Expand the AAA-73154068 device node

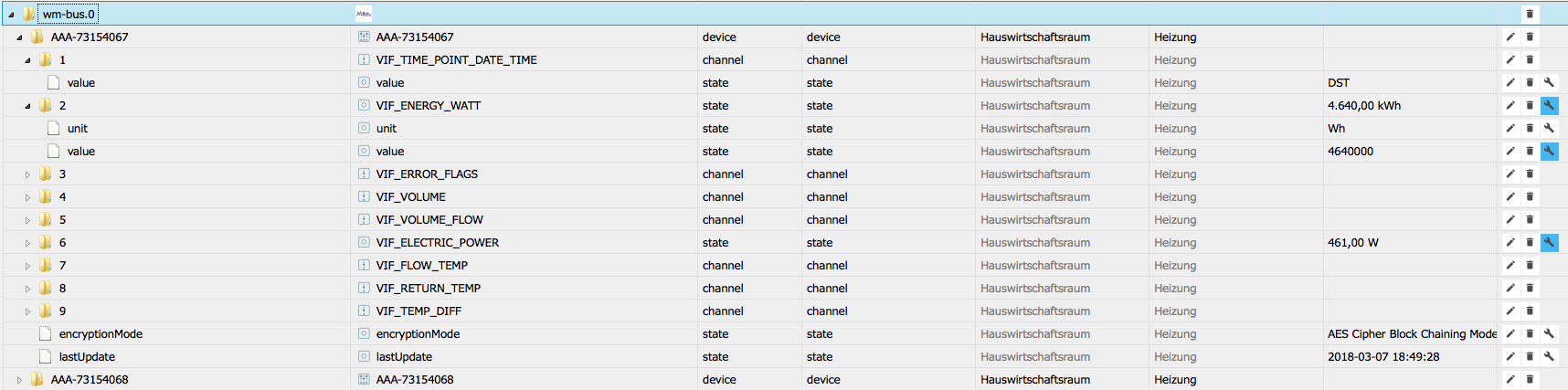pos(19,380)
